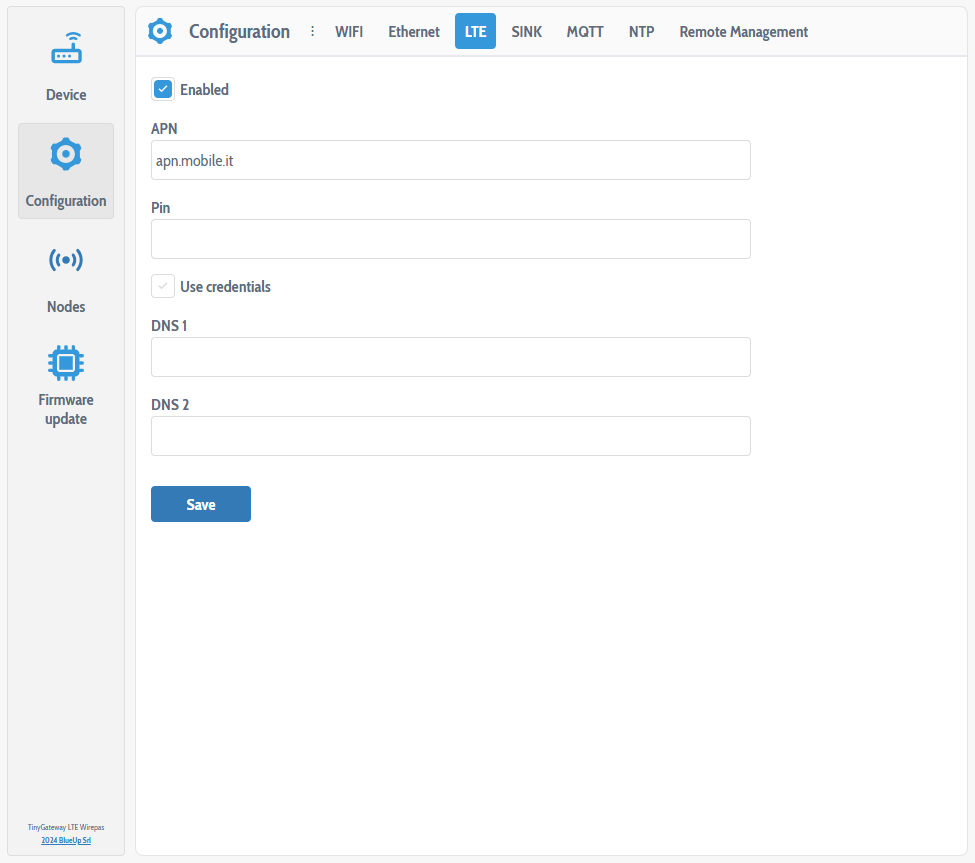
Task: Toggle the Use credentials checkbox
Action: tap(163, 287)
